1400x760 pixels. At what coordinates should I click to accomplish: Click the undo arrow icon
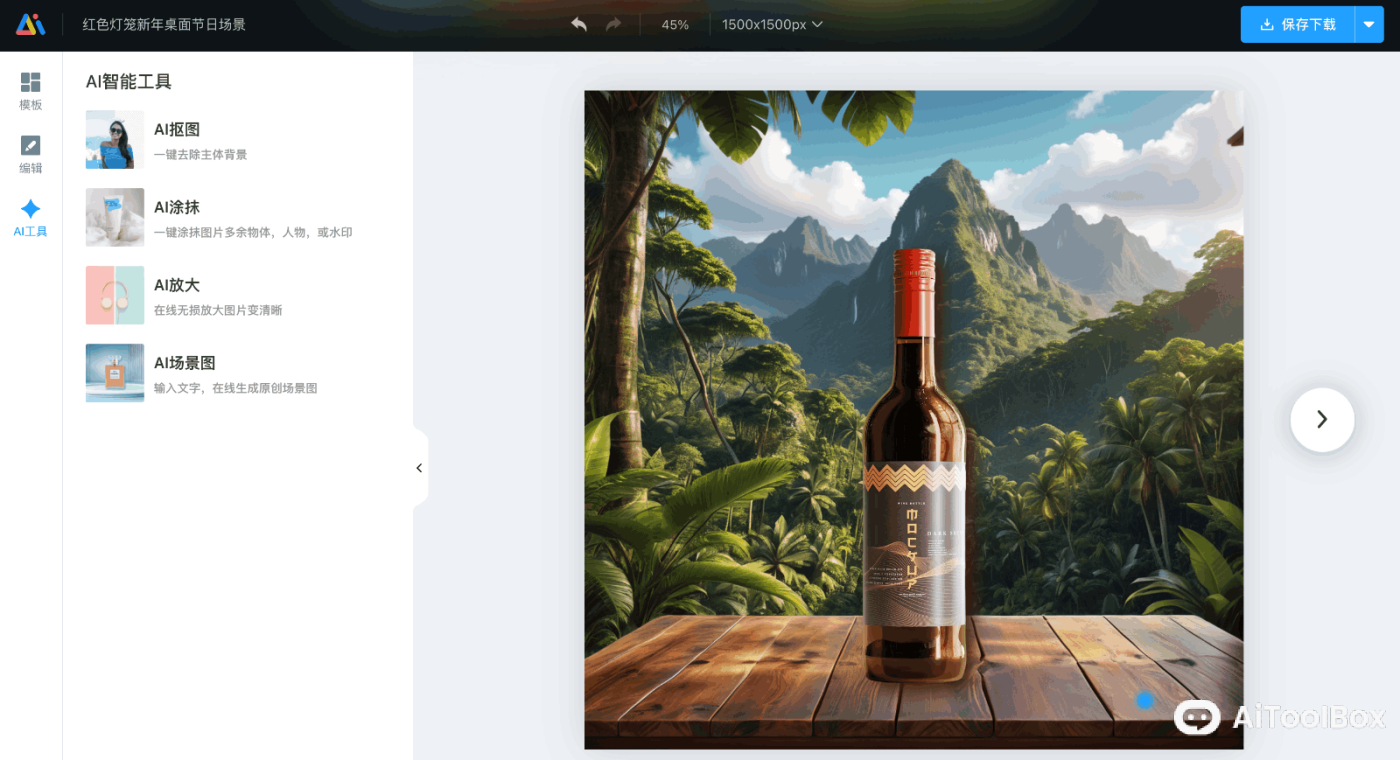click(579, 24)
